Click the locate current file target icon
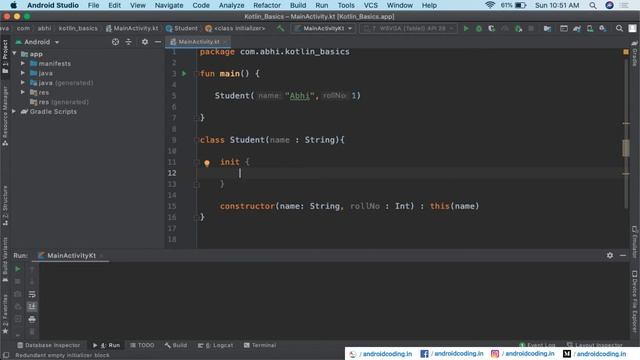Viewport: 640px width, 360px height. tap(116, 42)
